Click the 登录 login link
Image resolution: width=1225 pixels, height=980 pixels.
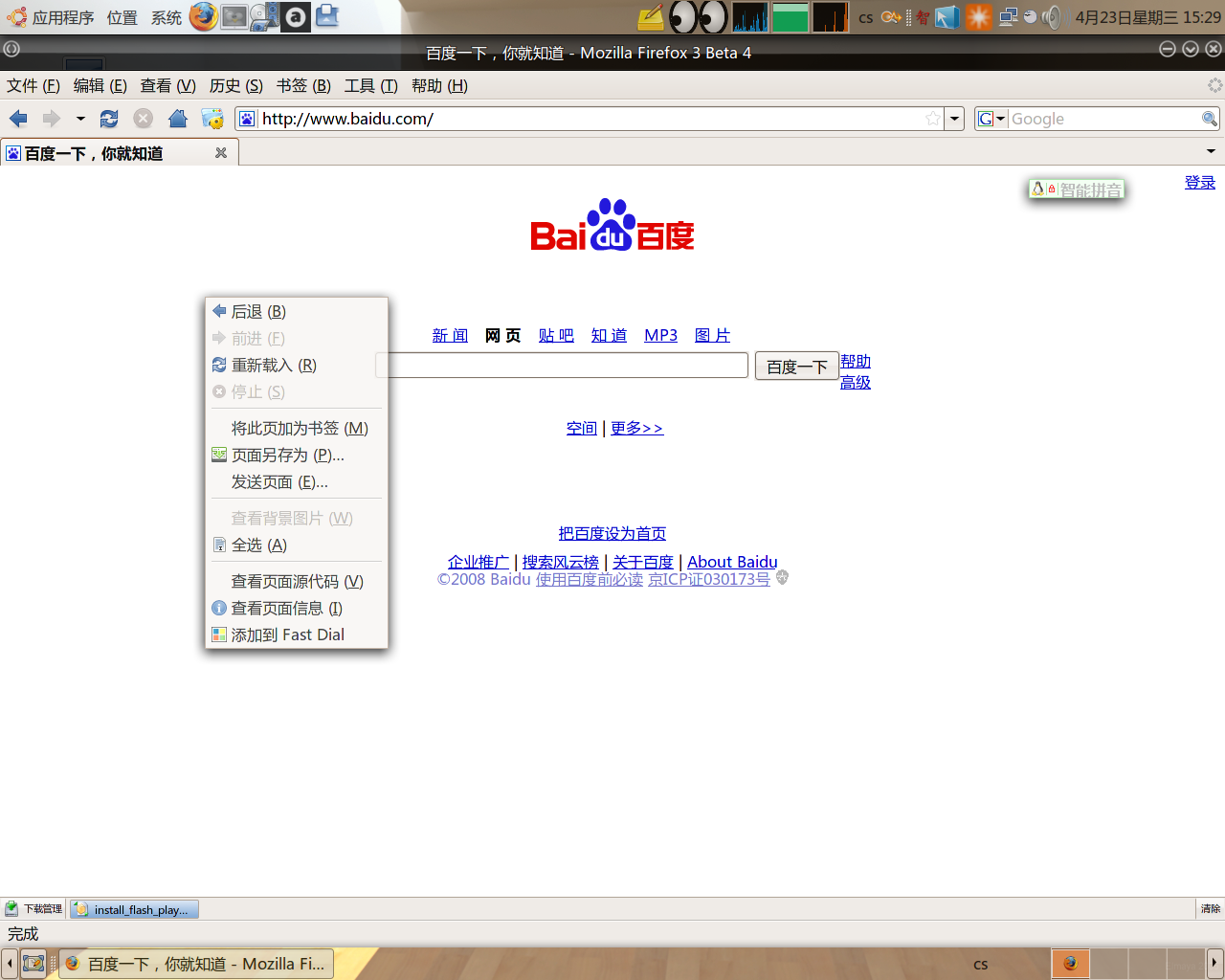[x=1200, y=182]
